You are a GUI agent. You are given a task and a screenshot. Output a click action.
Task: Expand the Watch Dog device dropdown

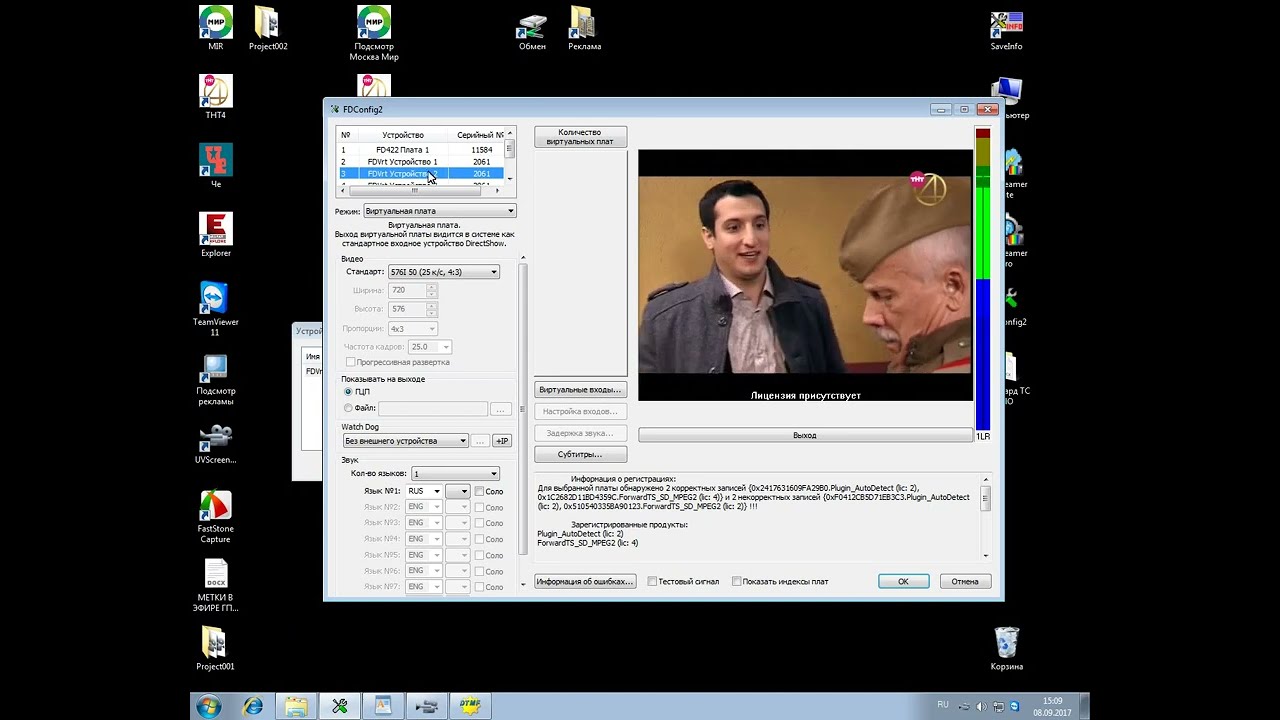coord(405,441)
